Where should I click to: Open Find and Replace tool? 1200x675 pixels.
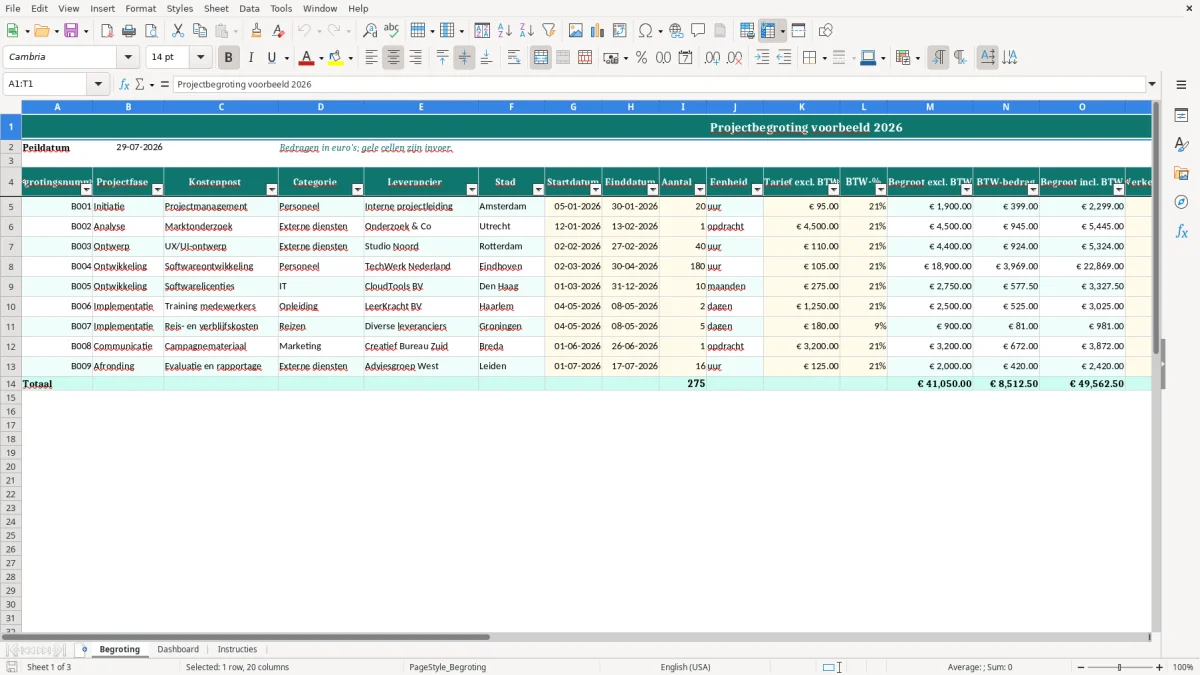(x=370, y=31)
